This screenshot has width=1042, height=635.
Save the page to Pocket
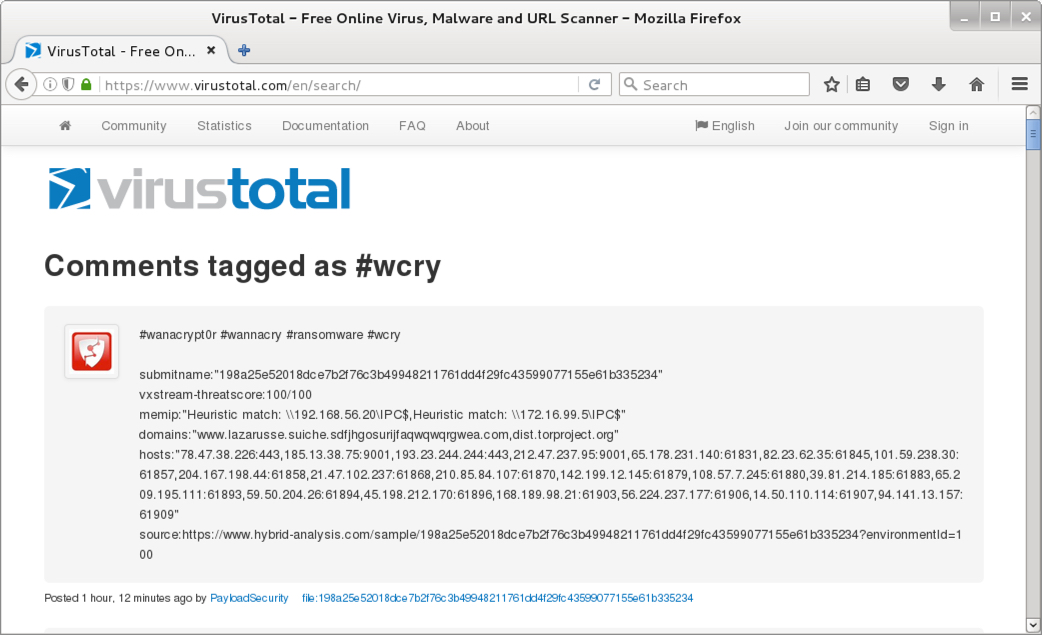coord(900,84)
